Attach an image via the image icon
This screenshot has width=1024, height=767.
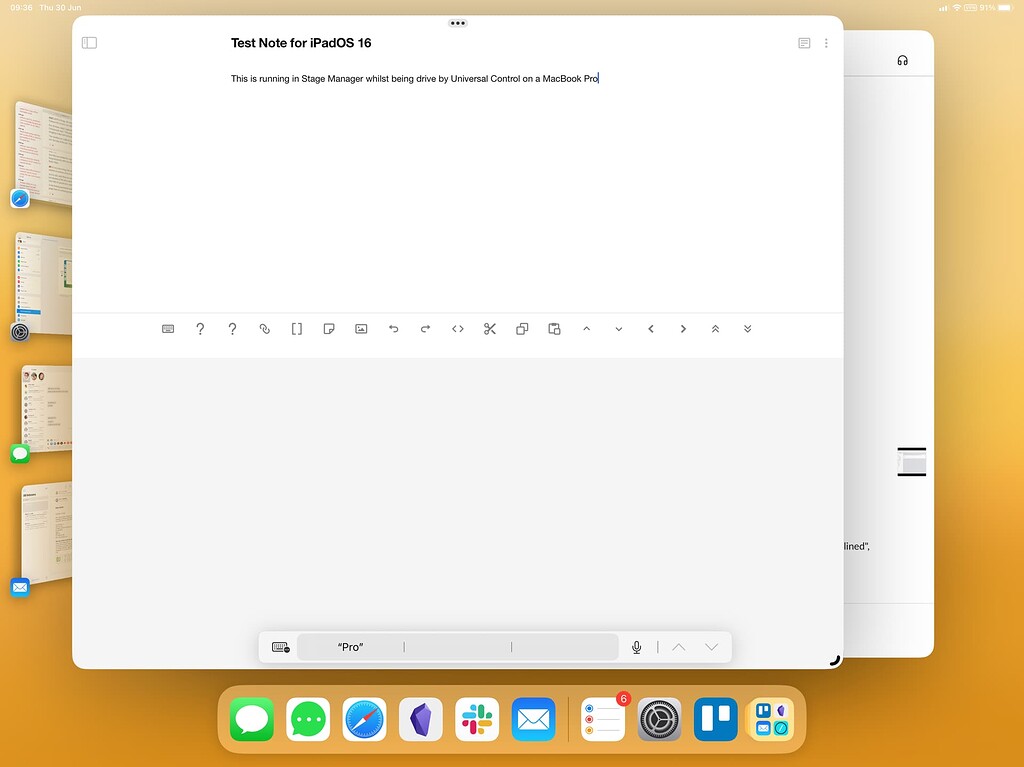click(x=361, y=328)
